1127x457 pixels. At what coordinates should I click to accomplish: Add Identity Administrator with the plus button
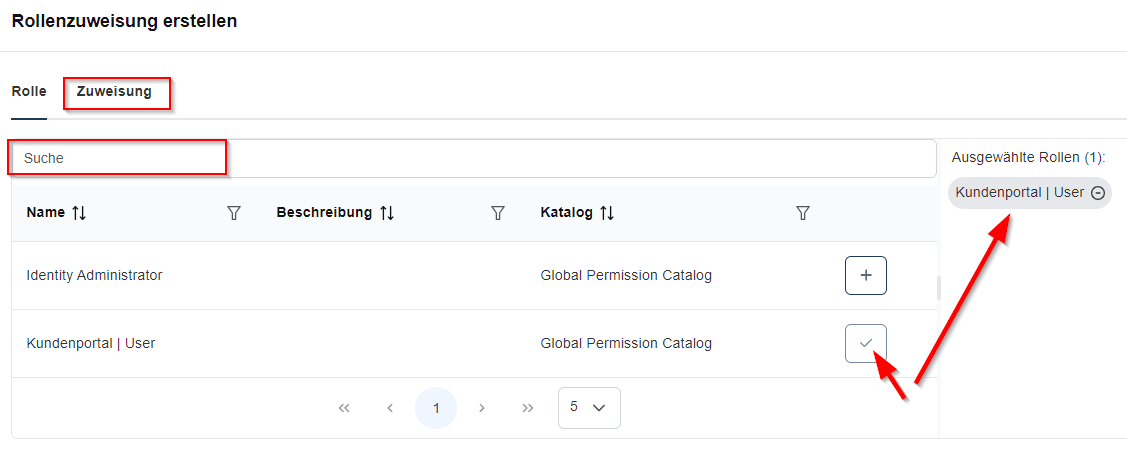click(x=866, y=275)
